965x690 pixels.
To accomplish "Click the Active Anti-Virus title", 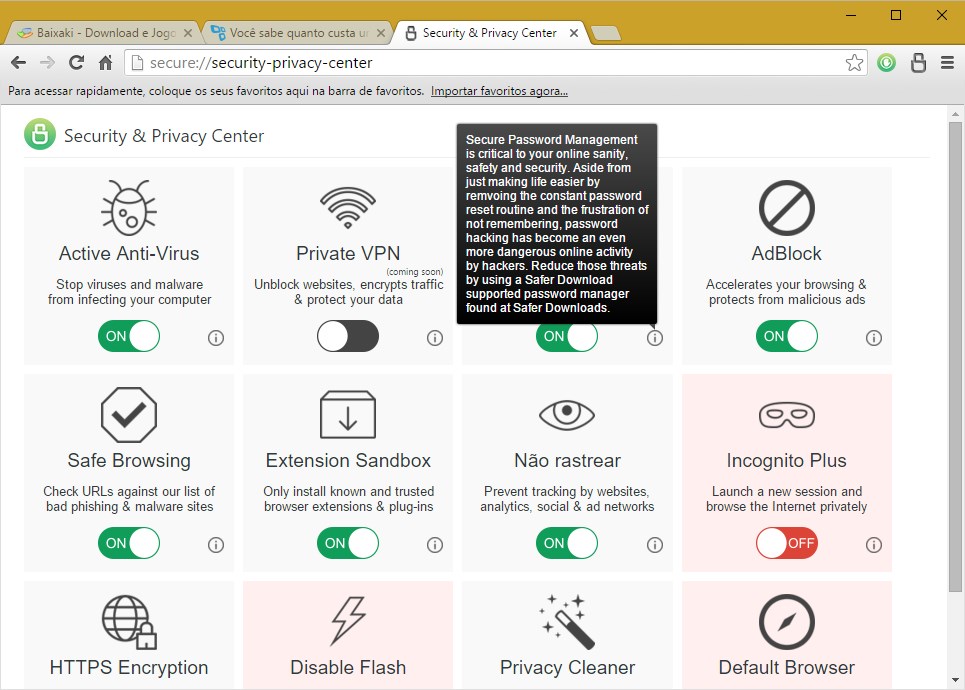I will click(129, 254).
